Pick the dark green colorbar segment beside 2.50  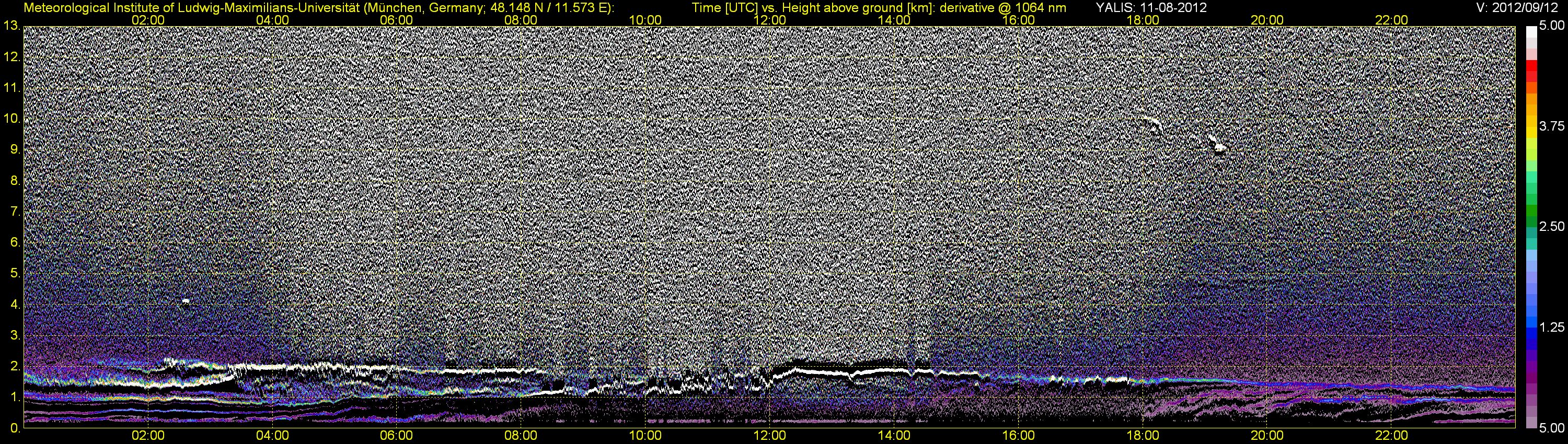point(1531,222)
